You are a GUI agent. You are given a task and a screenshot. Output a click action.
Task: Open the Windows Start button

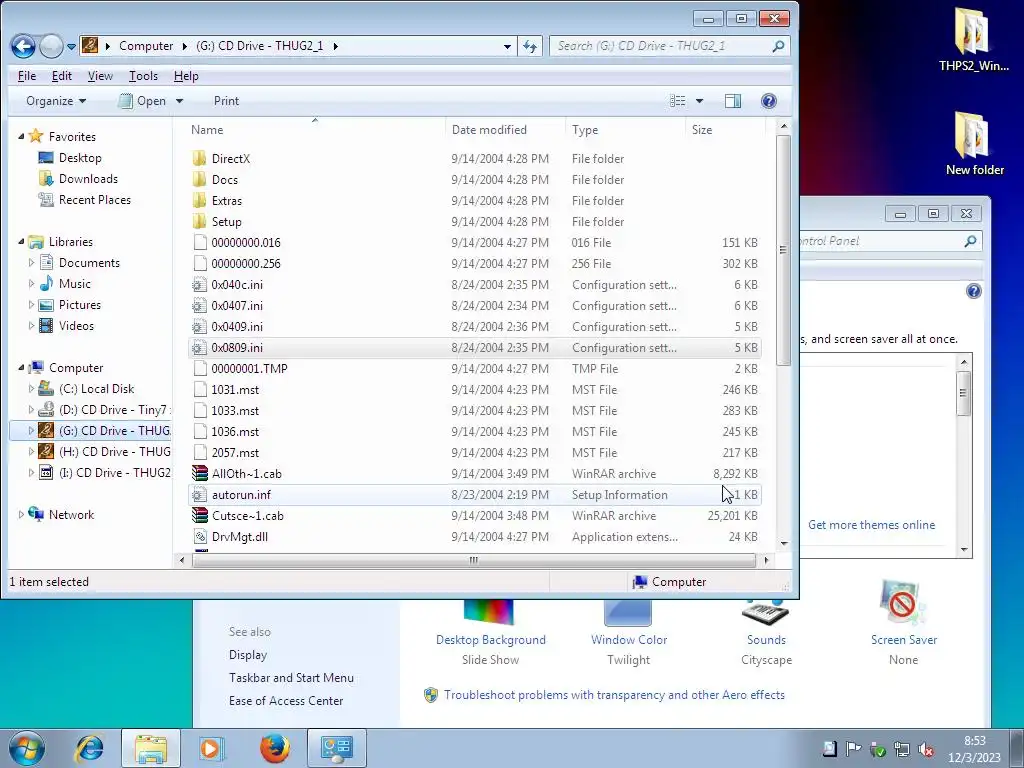[26, 748]
